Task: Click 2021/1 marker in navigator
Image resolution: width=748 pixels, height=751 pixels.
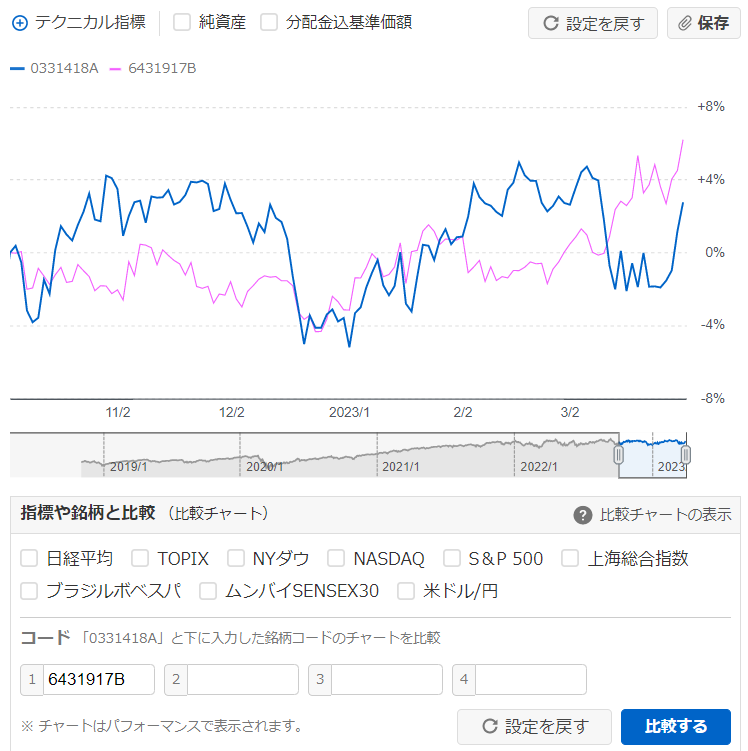Action: point(400,467)
